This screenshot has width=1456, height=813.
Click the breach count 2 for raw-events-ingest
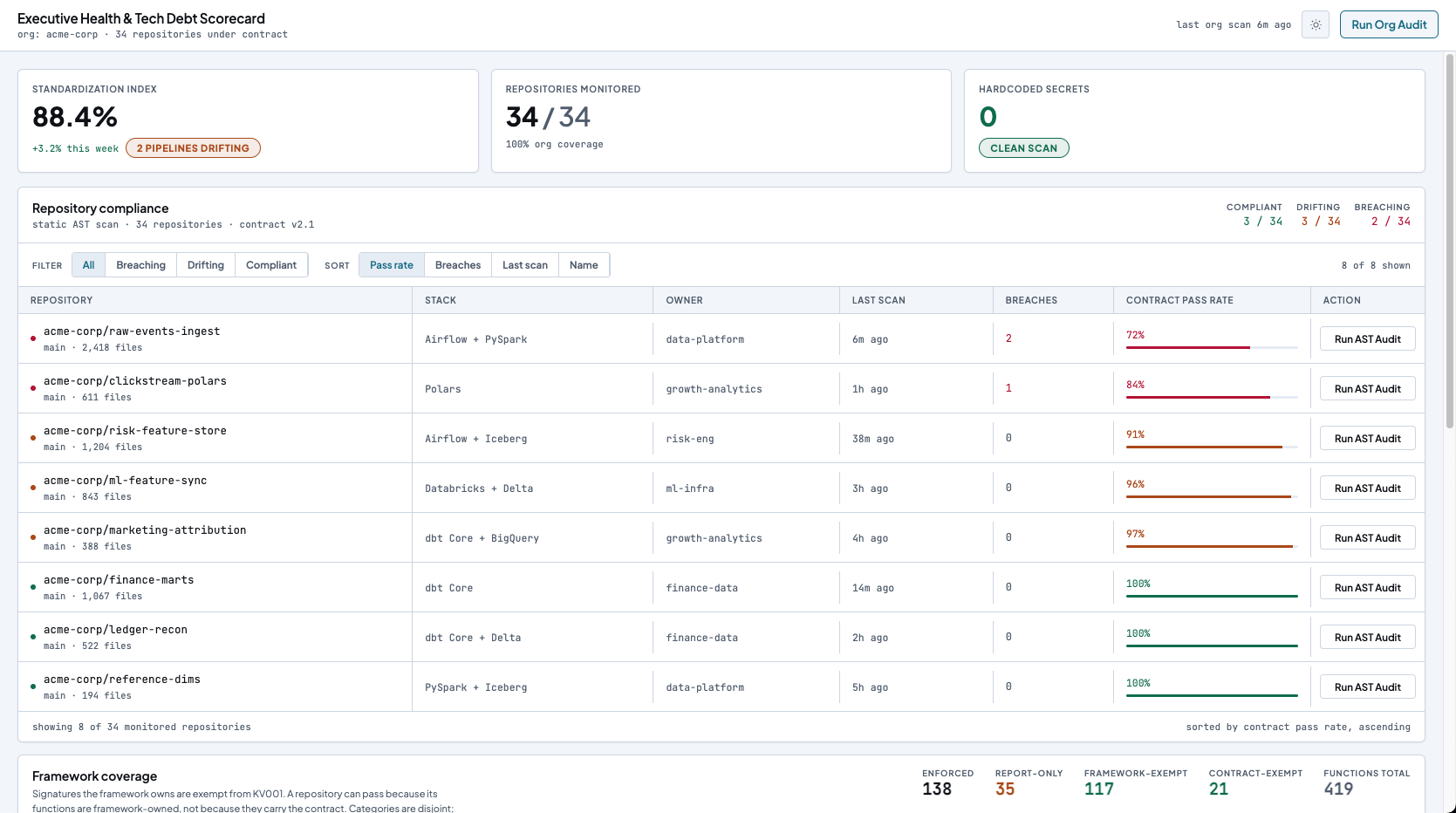[1008, 338]
